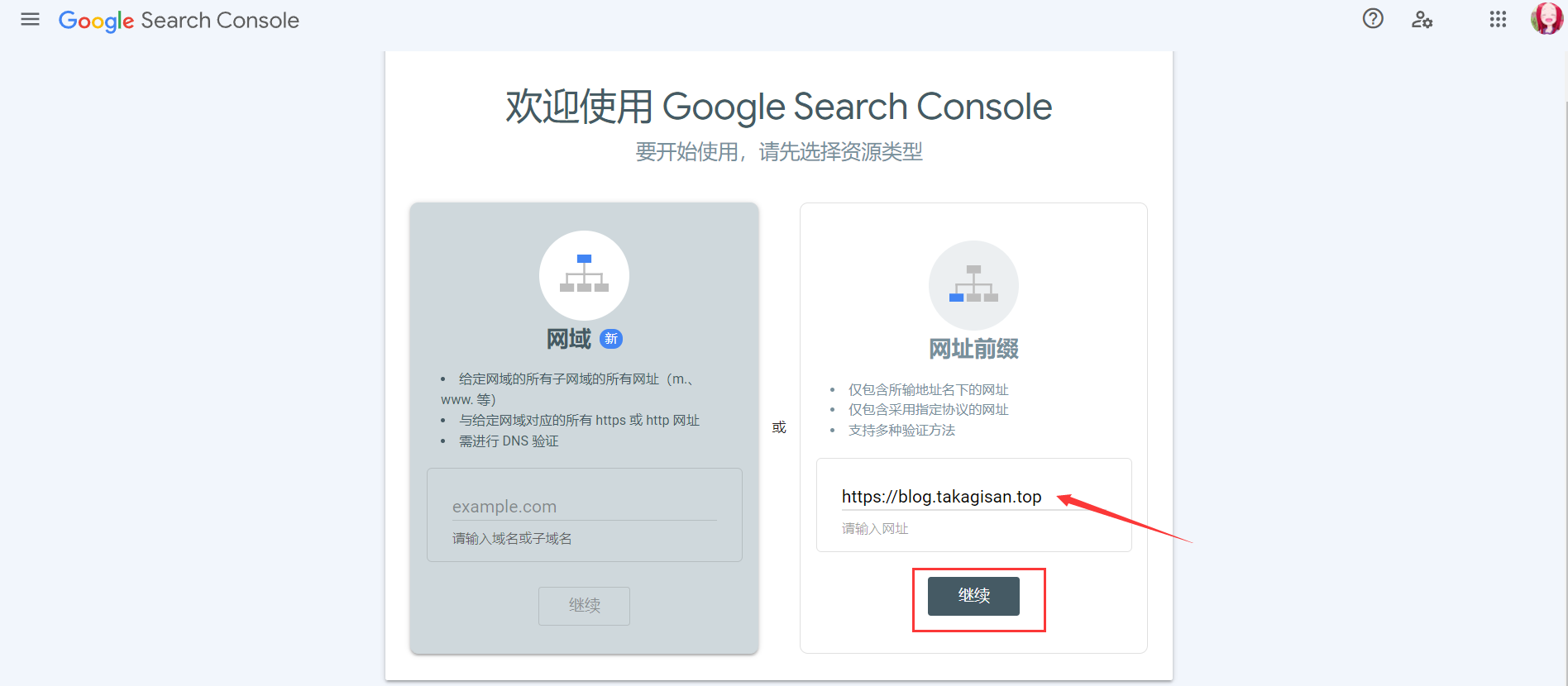Click the blue 新 badge
The height and width of the screenshot is (686, 1568).
click(611, 339)
